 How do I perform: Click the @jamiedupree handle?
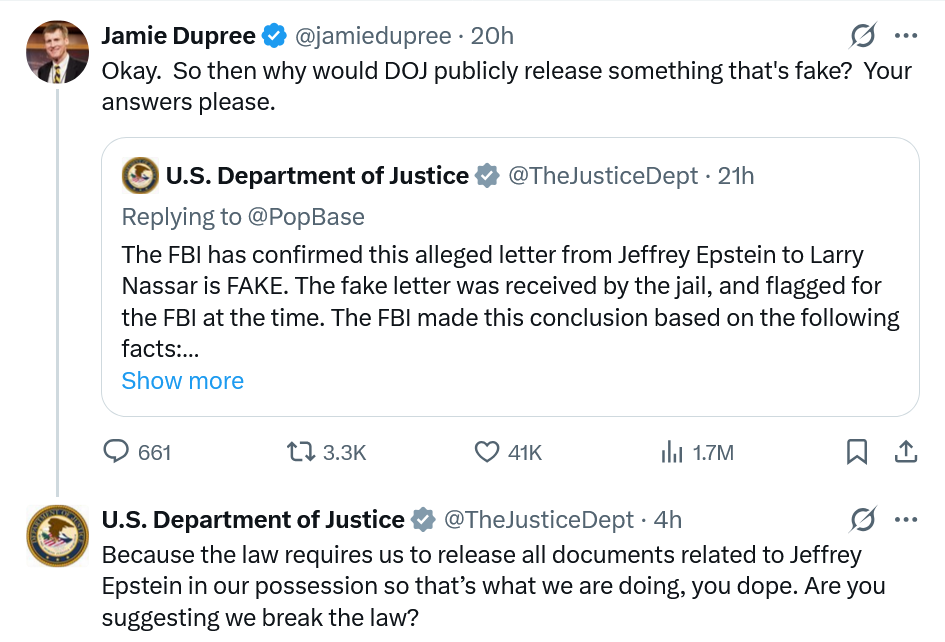pos(370,37)
